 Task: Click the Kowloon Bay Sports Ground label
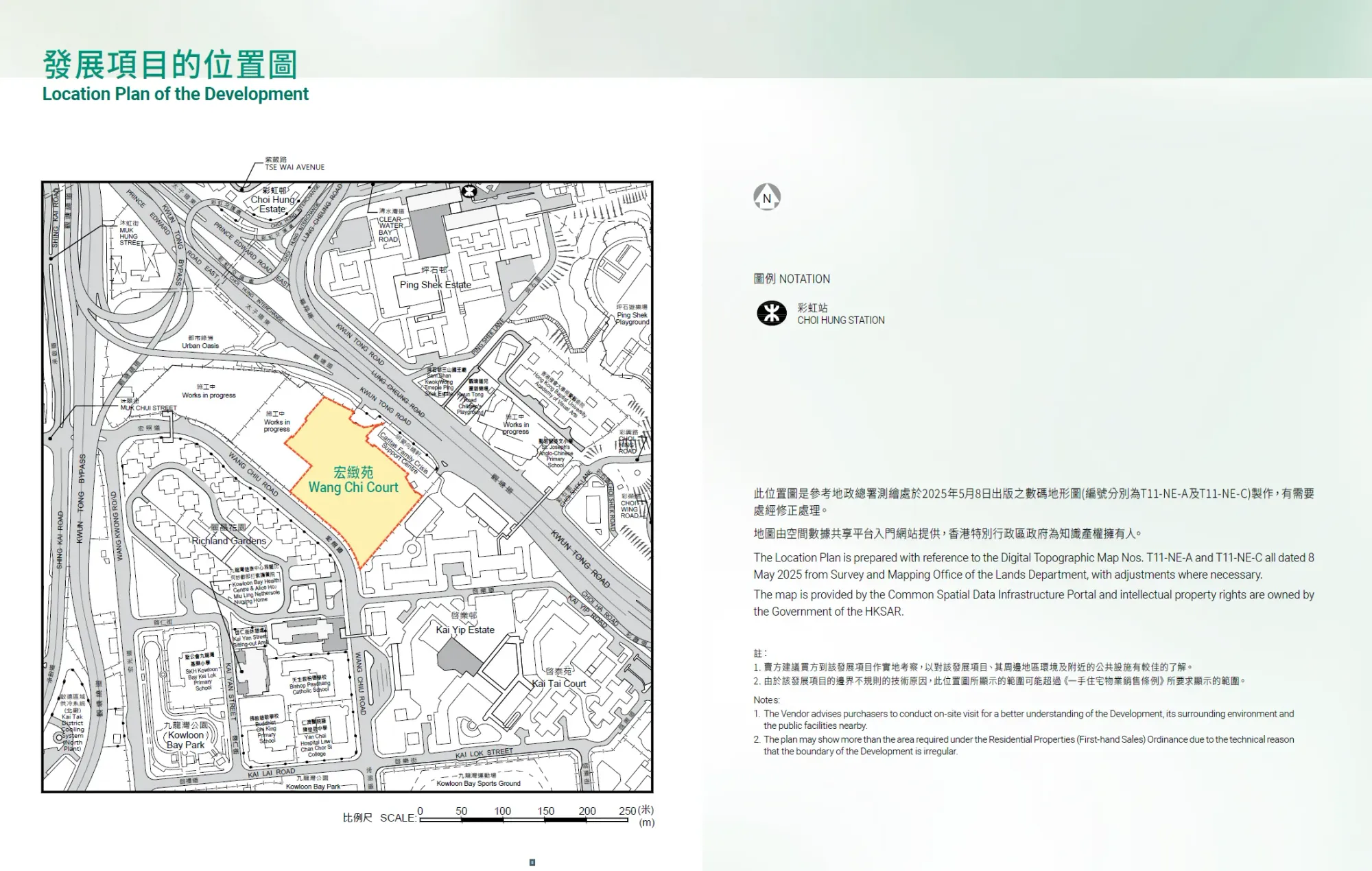[478, 783]
